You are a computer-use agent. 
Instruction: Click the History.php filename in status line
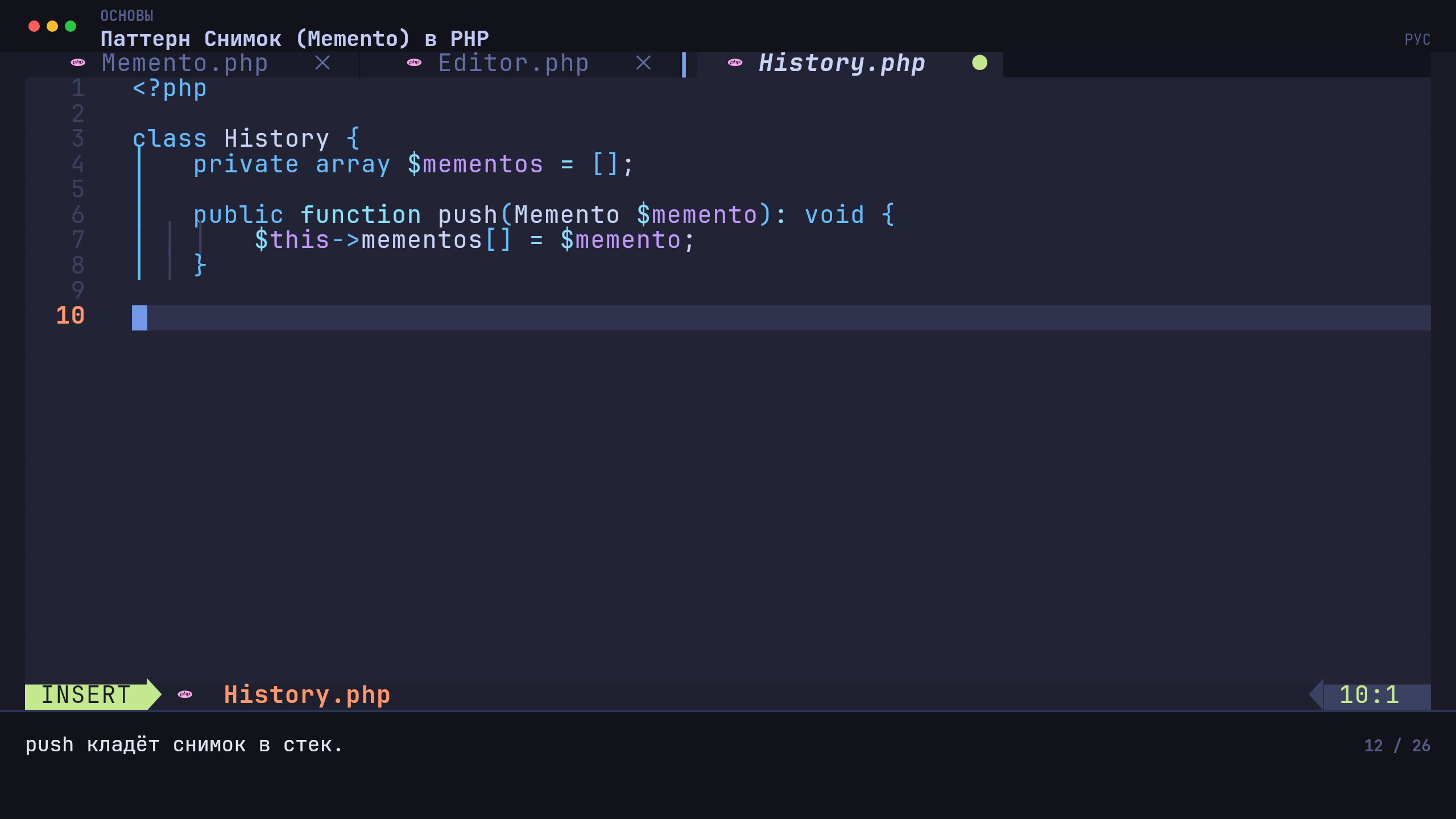307,695
